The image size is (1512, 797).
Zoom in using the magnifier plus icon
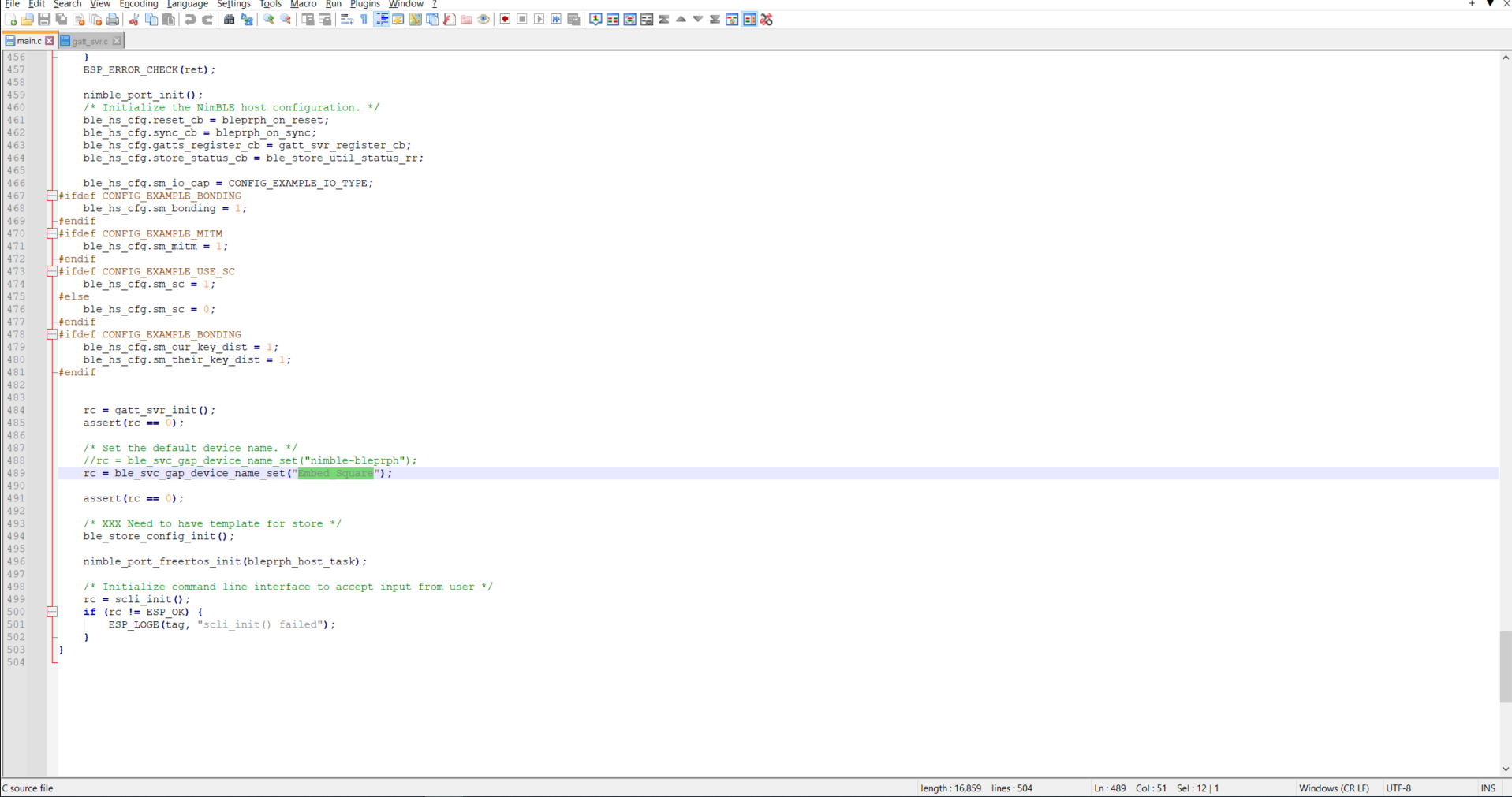(x=268, y=20)
